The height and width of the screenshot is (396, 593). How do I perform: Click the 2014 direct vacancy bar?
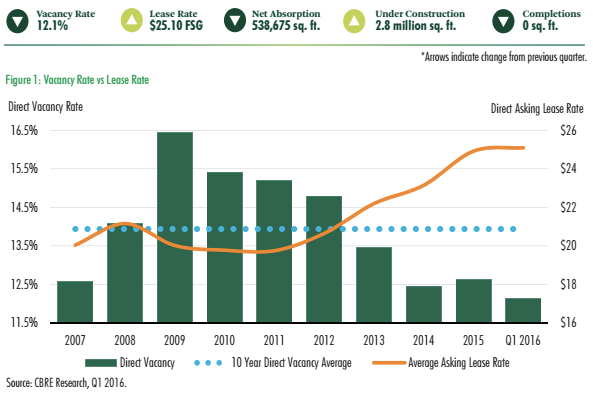(424, 304)
